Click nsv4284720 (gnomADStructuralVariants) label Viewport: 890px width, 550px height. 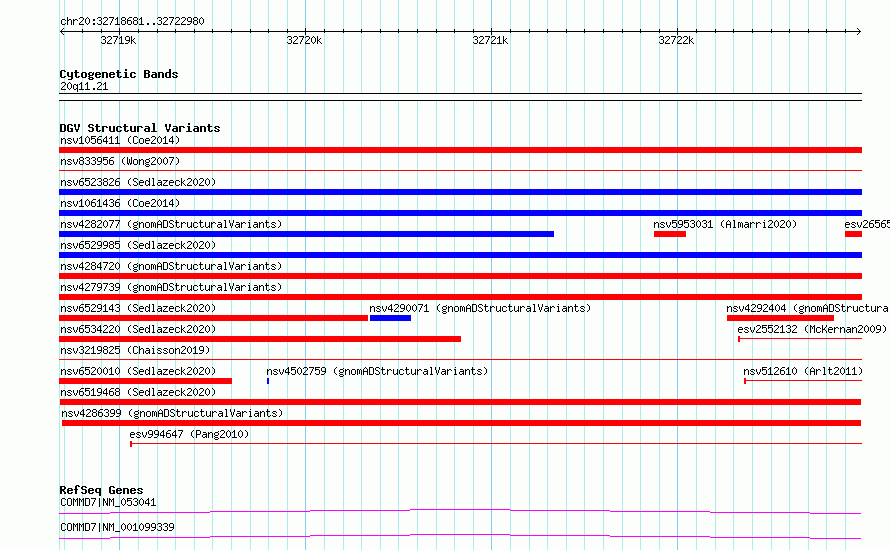[x=171, y=266]
